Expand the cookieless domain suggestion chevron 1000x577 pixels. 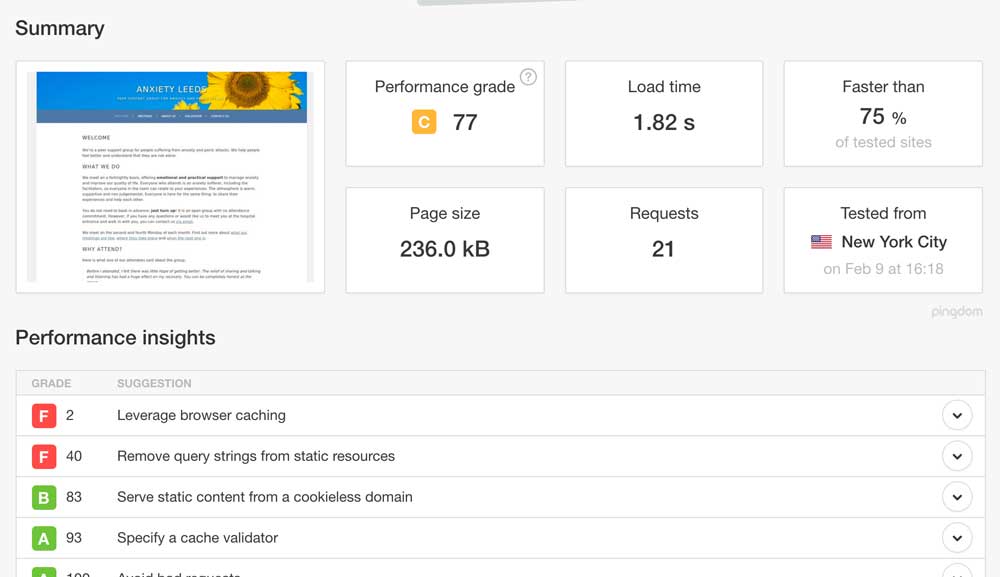click(957, 497)
